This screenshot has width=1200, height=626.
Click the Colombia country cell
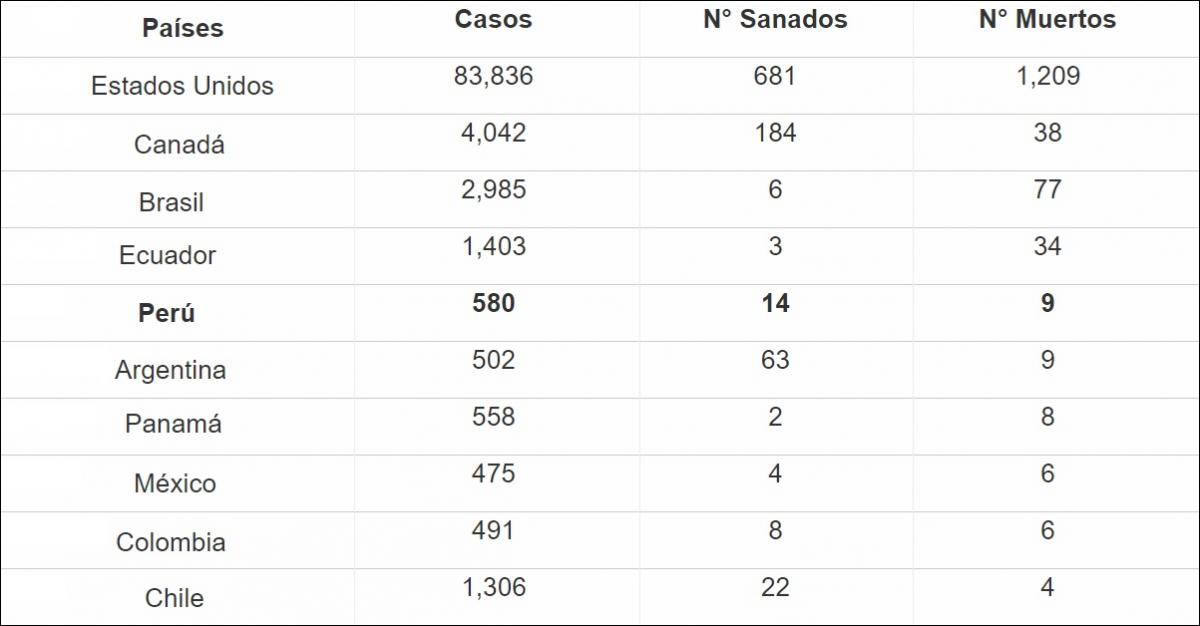[x=171, y=542]
